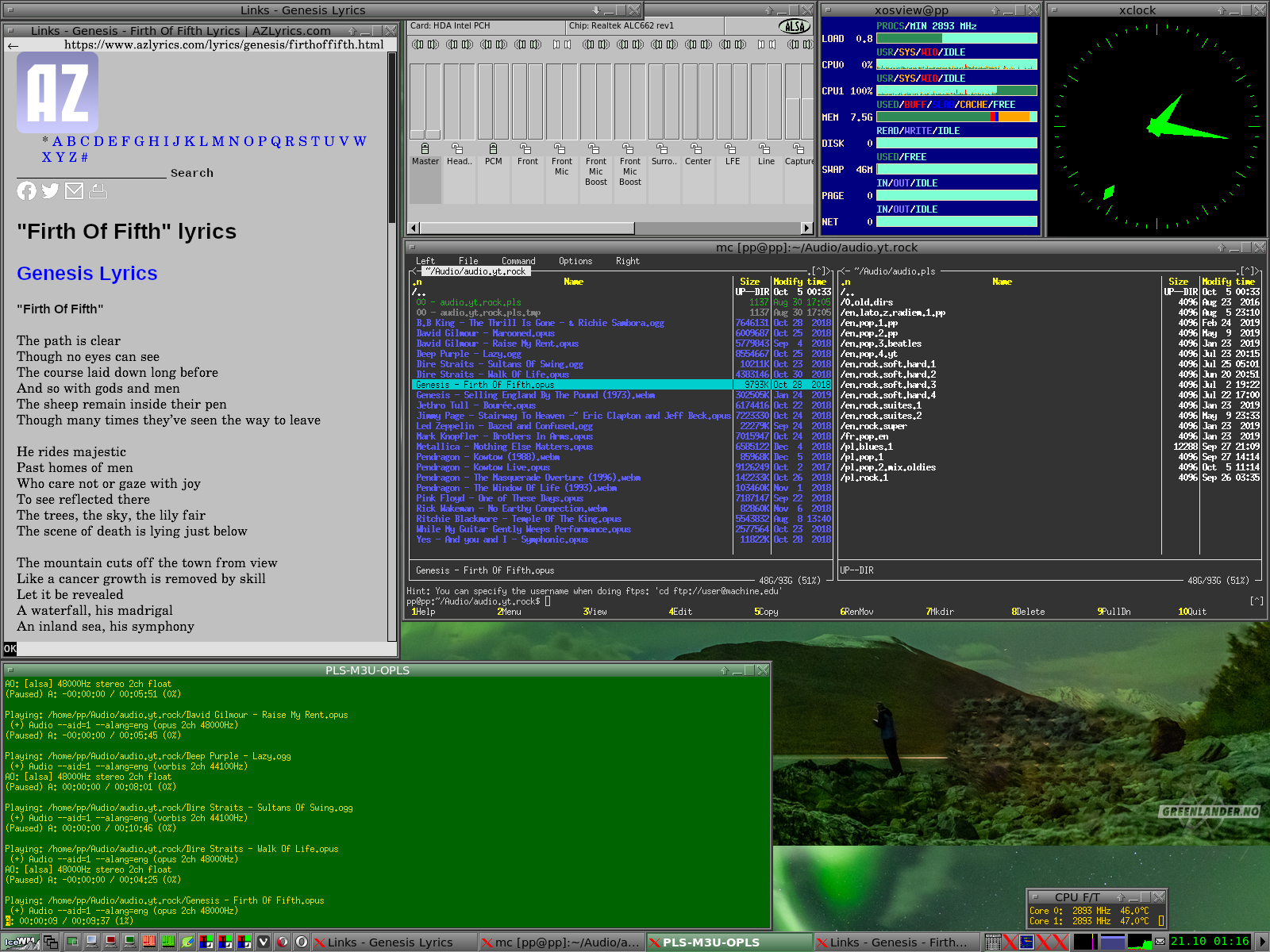Click the AZLyrics search input field

click(x=91, y=171)
